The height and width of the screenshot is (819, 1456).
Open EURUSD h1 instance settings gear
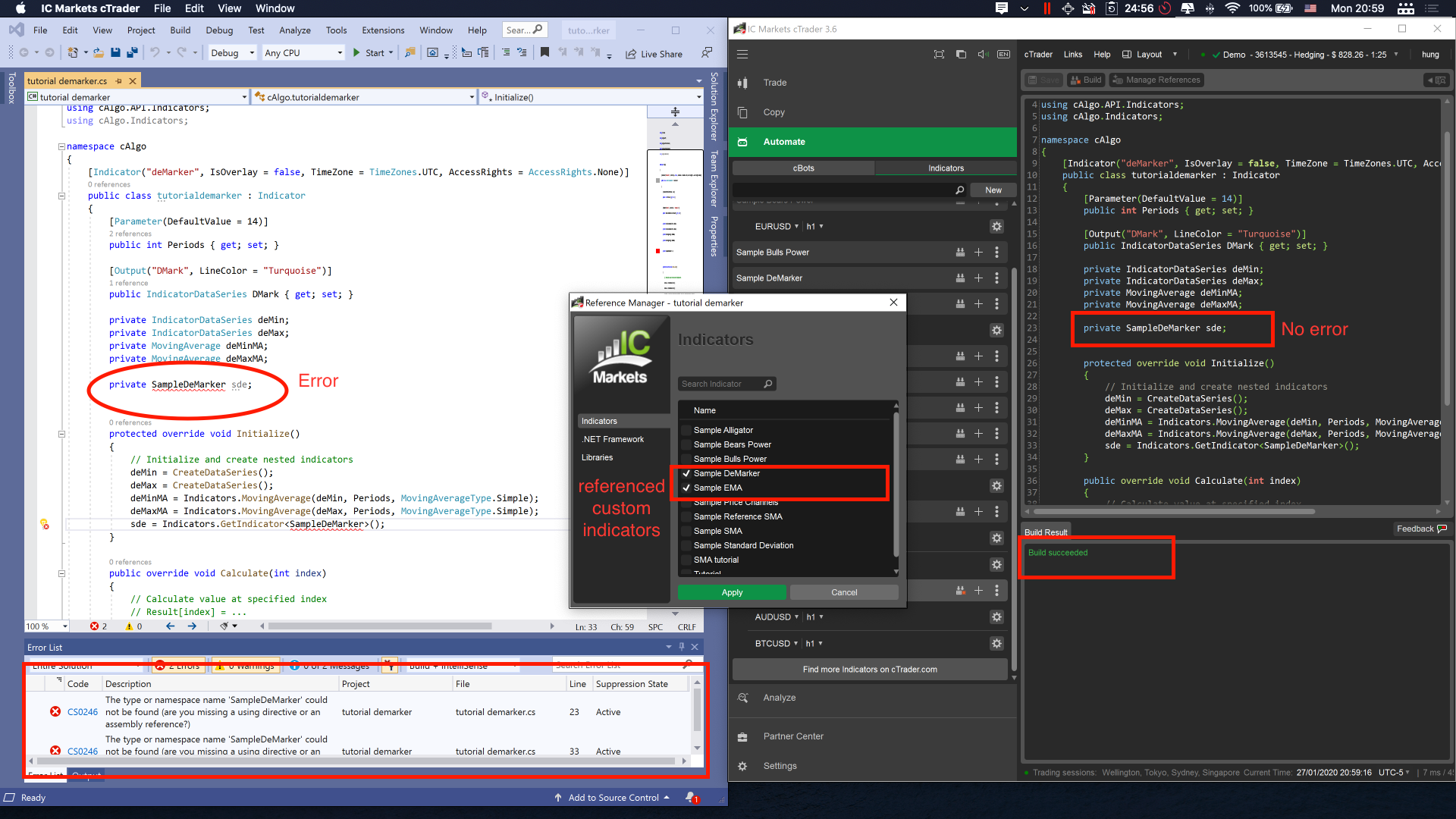[x=996, y=227]
